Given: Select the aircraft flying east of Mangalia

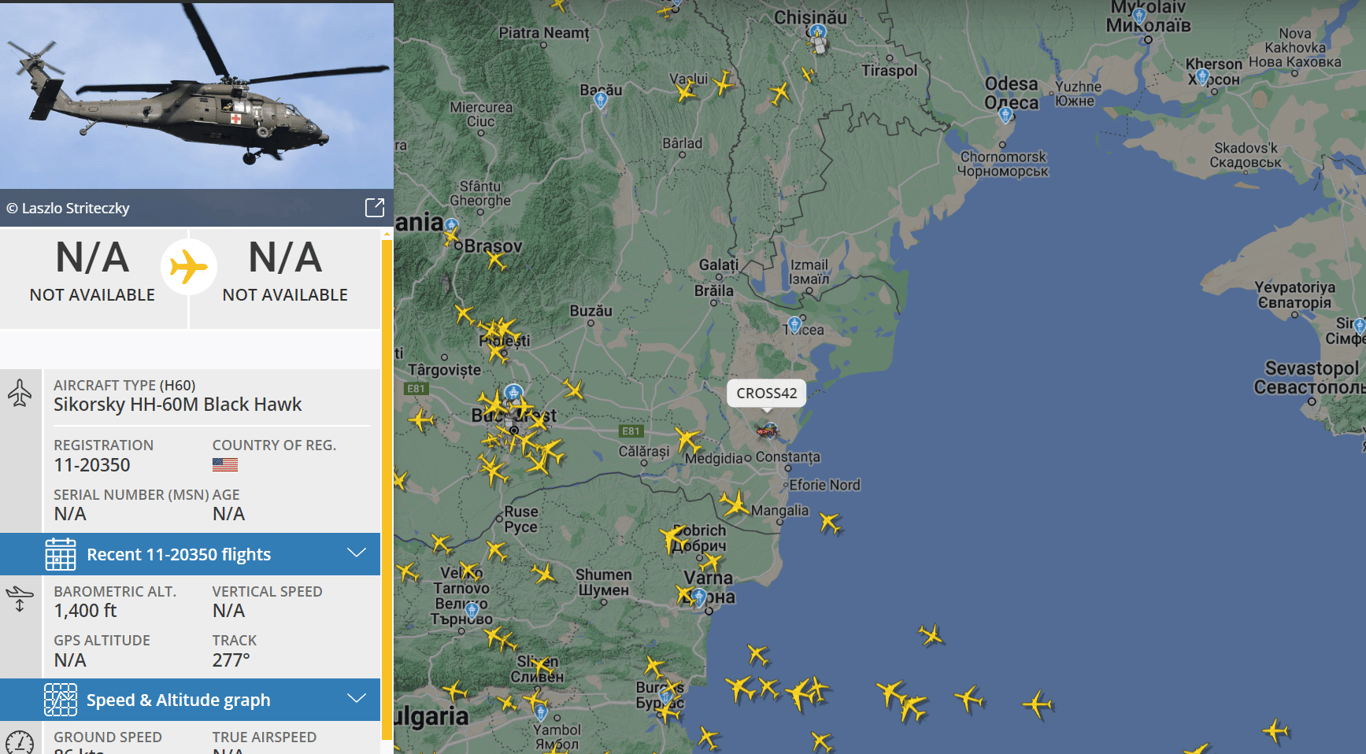Looking at the screenshot, I should [829, 522].
